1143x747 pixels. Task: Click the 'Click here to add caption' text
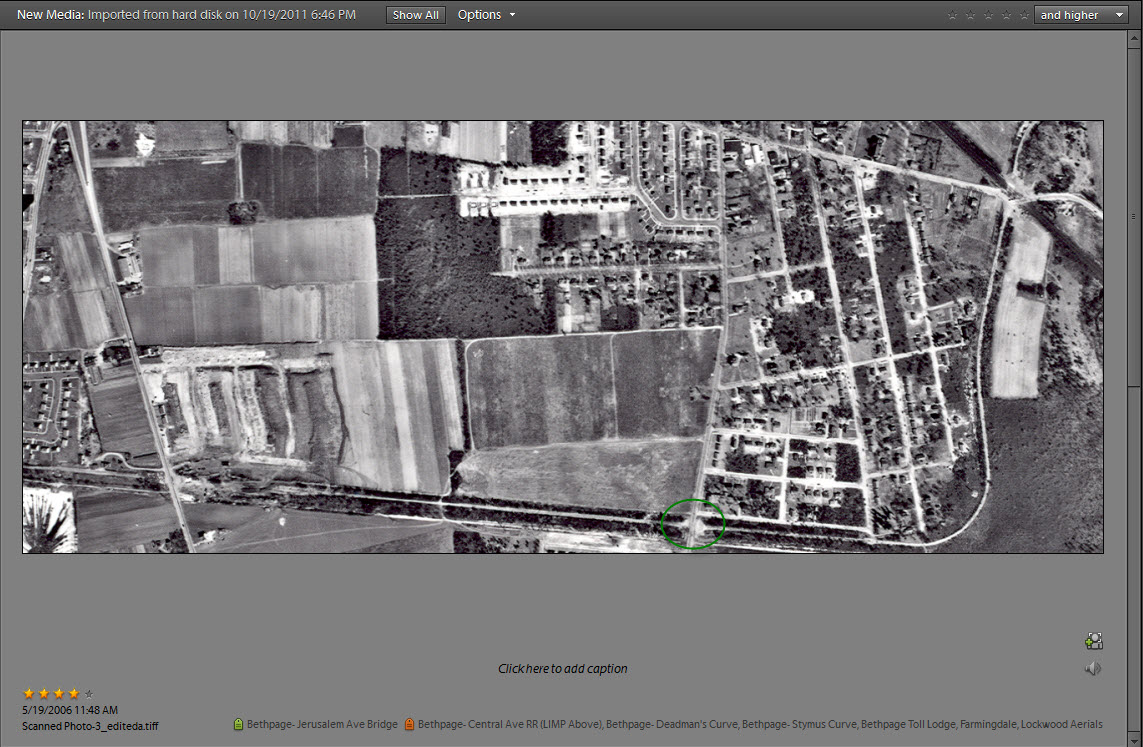pyautogui.click(x=563, y=669)
